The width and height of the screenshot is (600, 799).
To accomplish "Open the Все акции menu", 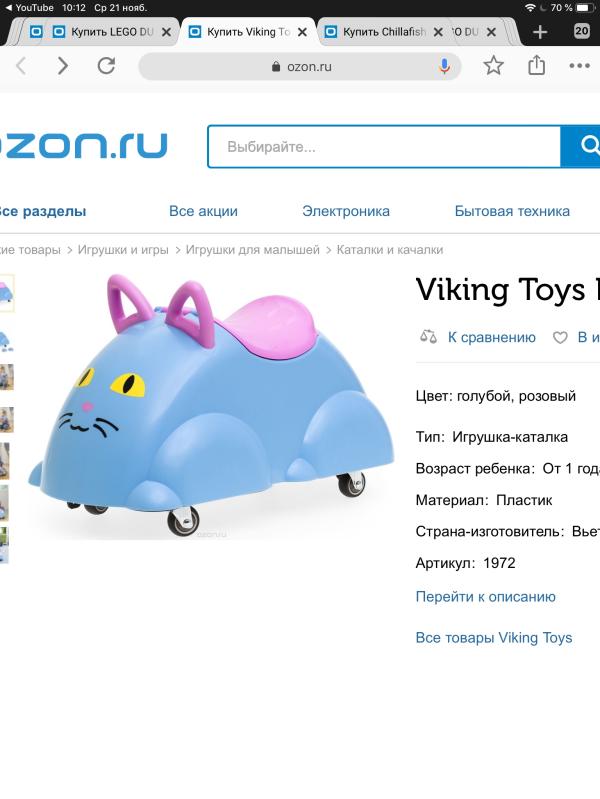I will (203, 211).
